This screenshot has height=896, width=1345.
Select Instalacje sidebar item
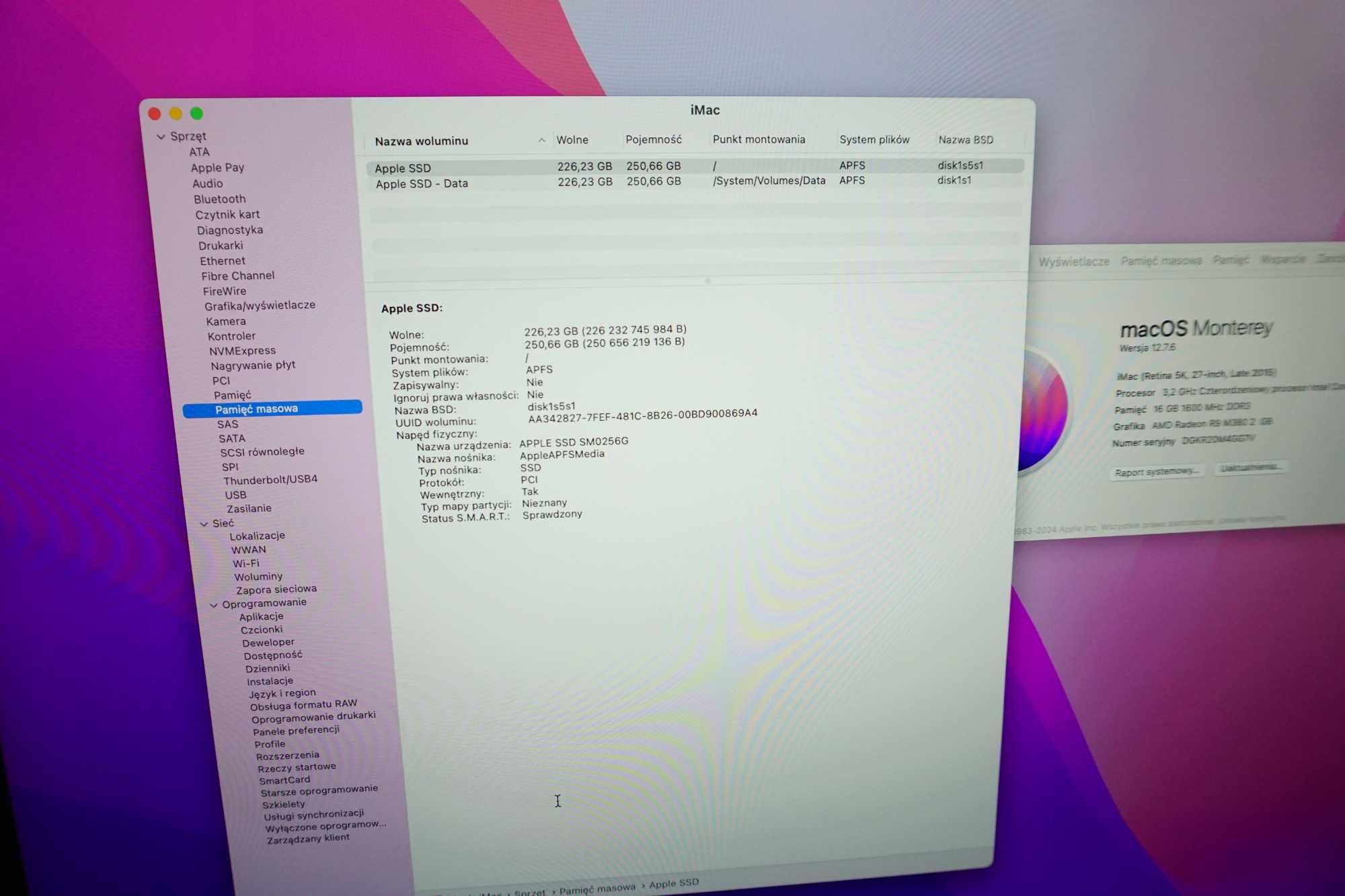[x=270, y=681]
